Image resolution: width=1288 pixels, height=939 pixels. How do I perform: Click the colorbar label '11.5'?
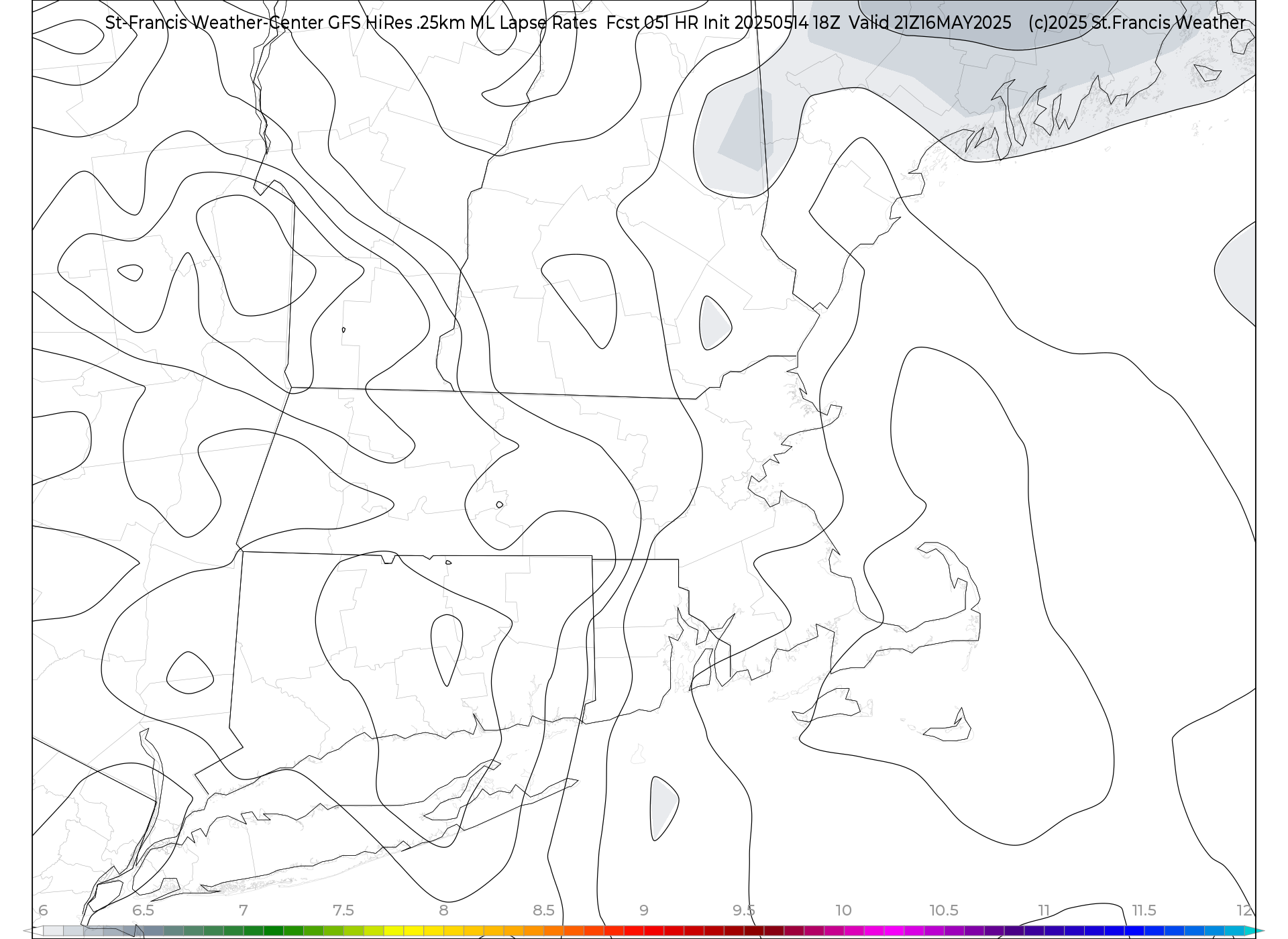pyautogui.click(x=1144, y=910)
